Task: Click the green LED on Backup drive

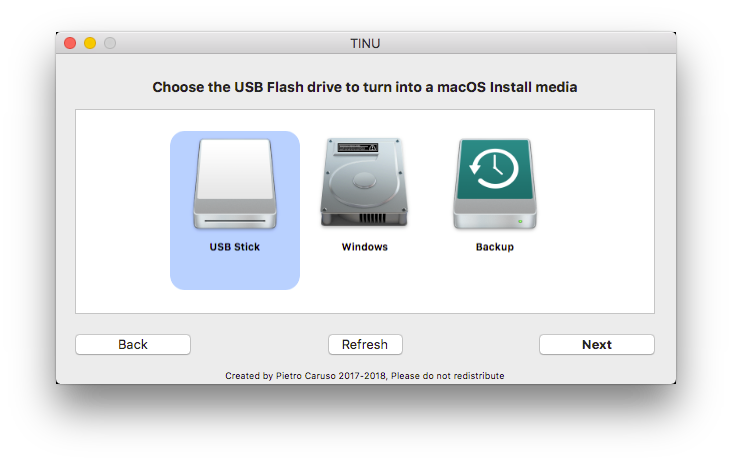Action: coord(520,220)
